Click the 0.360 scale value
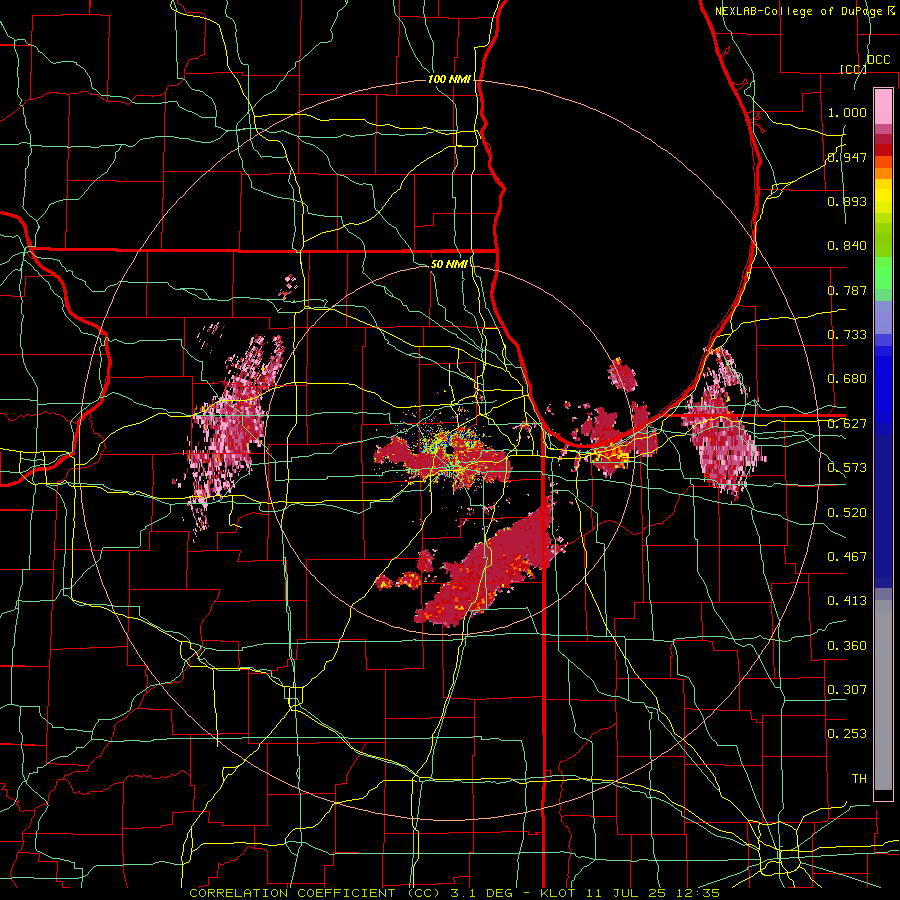Screen dimensions: 900x900 [x=847, y=646]
